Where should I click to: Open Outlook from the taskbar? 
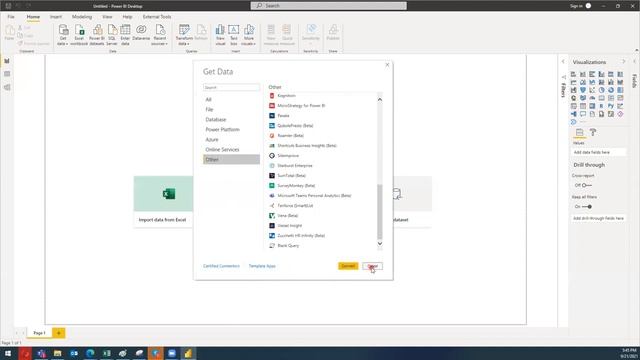74,353
